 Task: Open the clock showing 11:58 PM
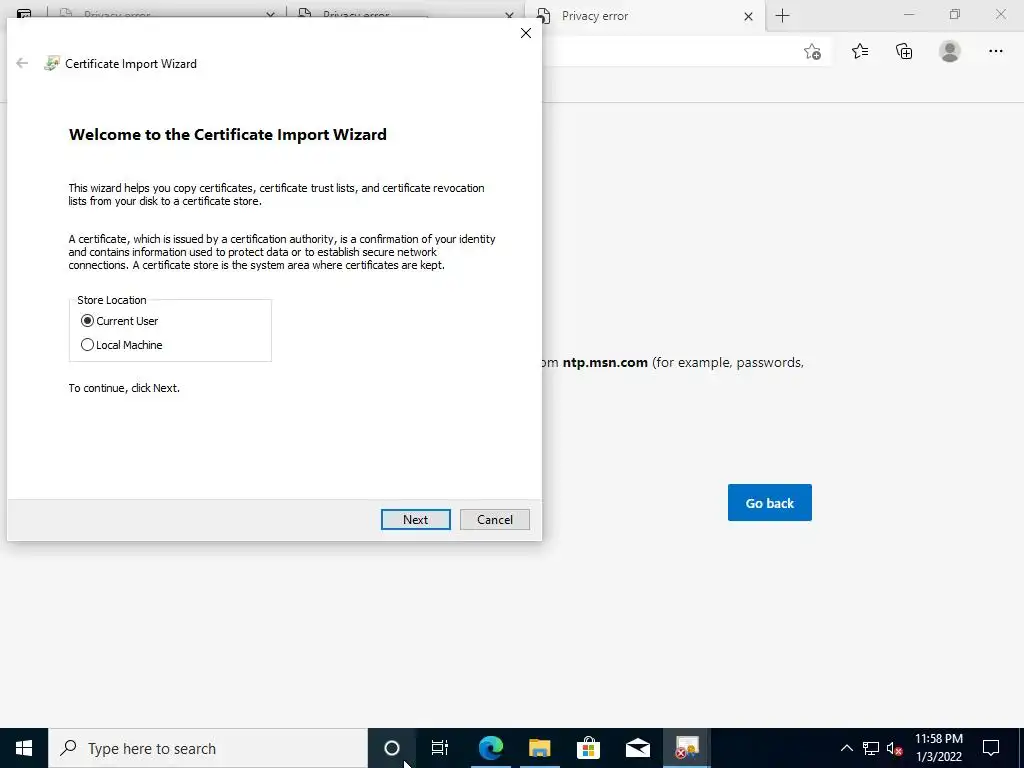[x=938, y=748]
